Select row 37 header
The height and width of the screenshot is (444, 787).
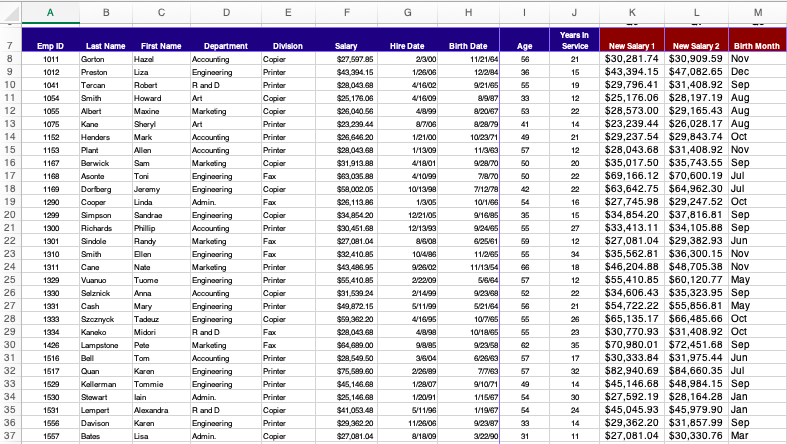[10, 435]
